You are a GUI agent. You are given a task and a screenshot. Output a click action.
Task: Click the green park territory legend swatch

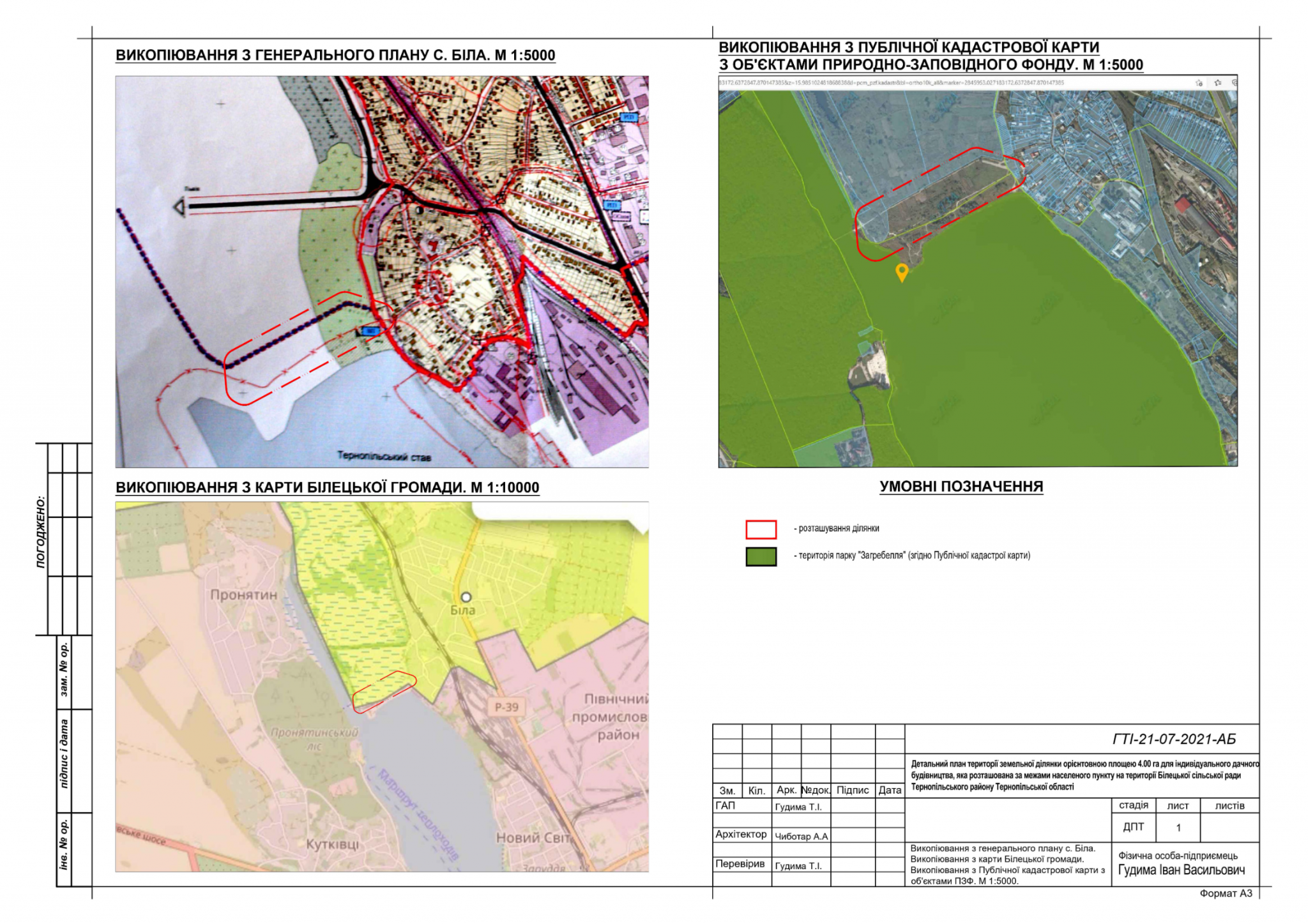pos(761,556)
